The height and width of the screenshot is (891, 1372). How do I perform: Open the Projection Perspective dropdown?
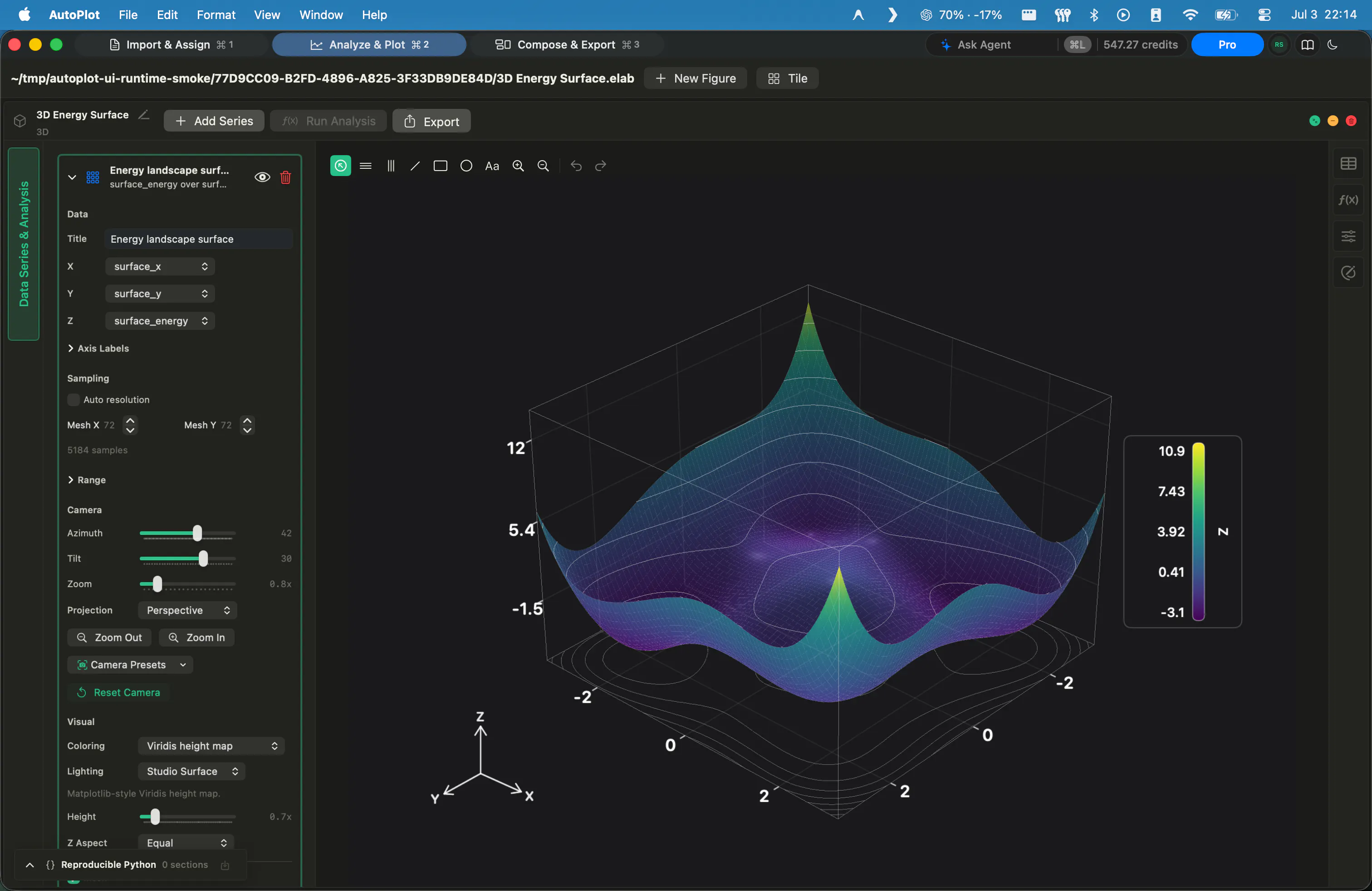point(187,610)
